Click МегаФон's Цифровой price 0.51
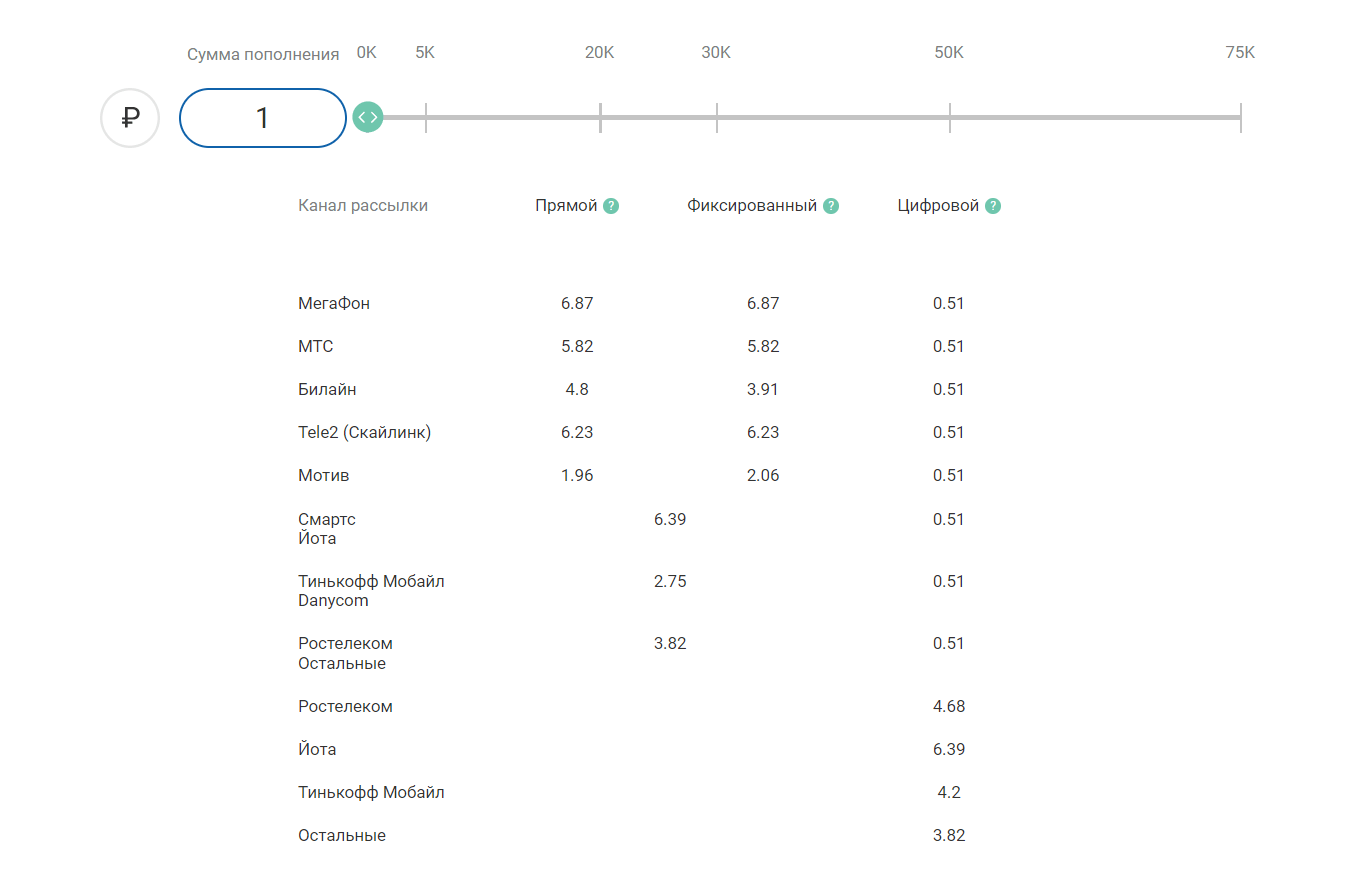Image resolution: width=1354 pixels, height=881 pixels. point(948,303)
